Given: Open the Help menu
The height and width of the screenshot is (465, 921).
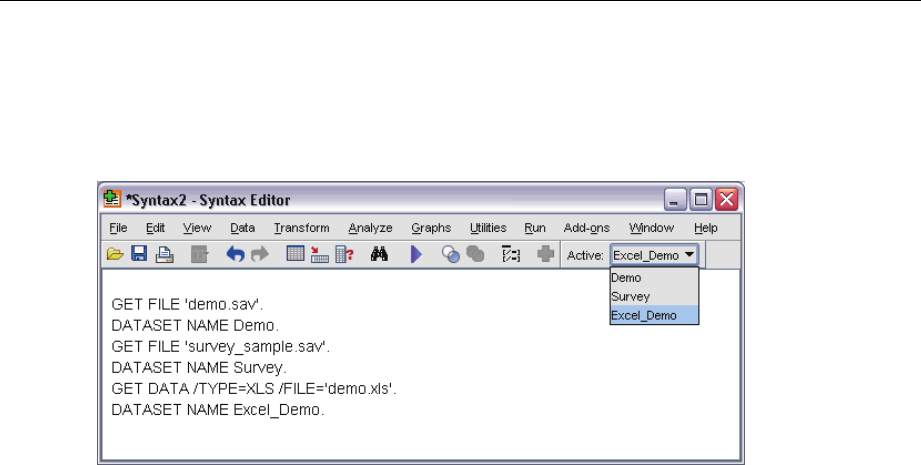Looking at the screenshot, I should (705, 228).
